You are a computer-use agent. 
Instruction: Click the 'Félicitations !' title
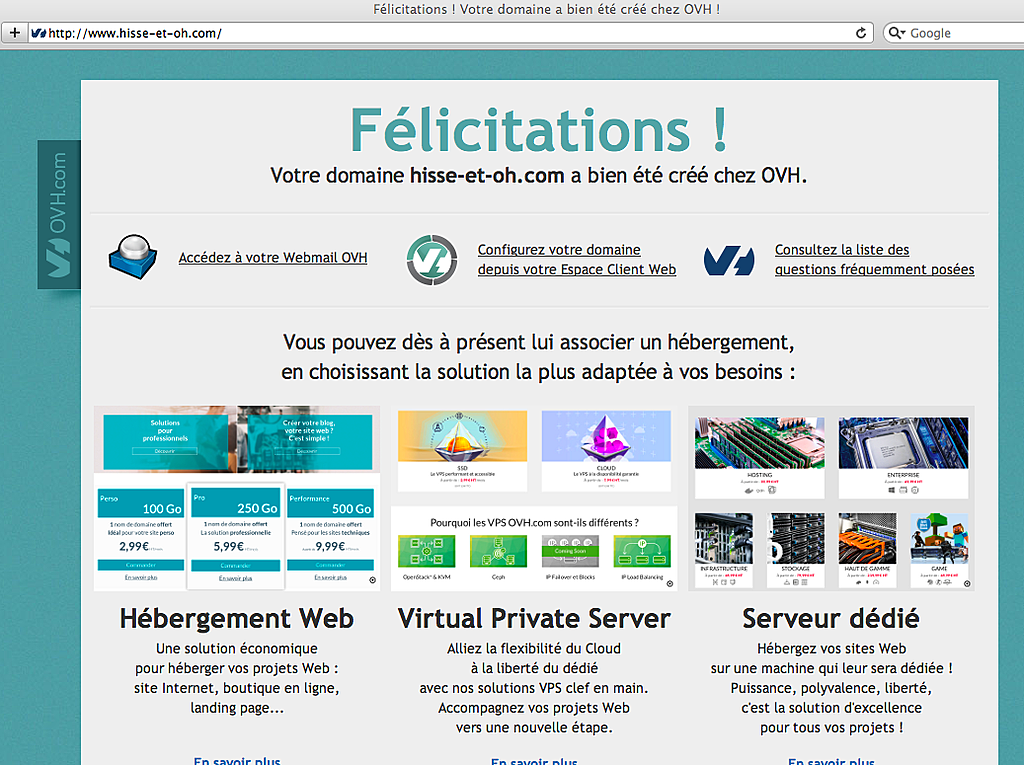pyautogui.click(x=539, y=130)
